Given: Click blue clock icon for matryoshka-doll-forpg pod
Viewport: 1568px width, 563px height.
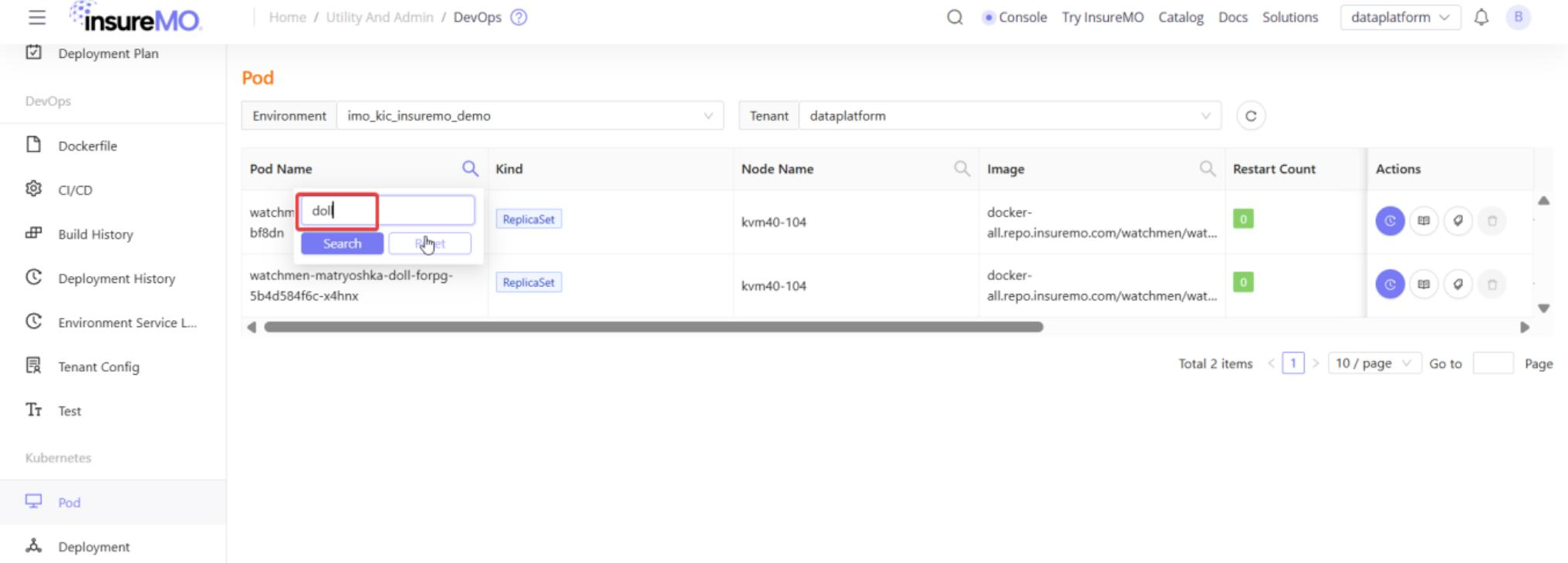Looking at the screenshot, I should tap(1390, 285).
